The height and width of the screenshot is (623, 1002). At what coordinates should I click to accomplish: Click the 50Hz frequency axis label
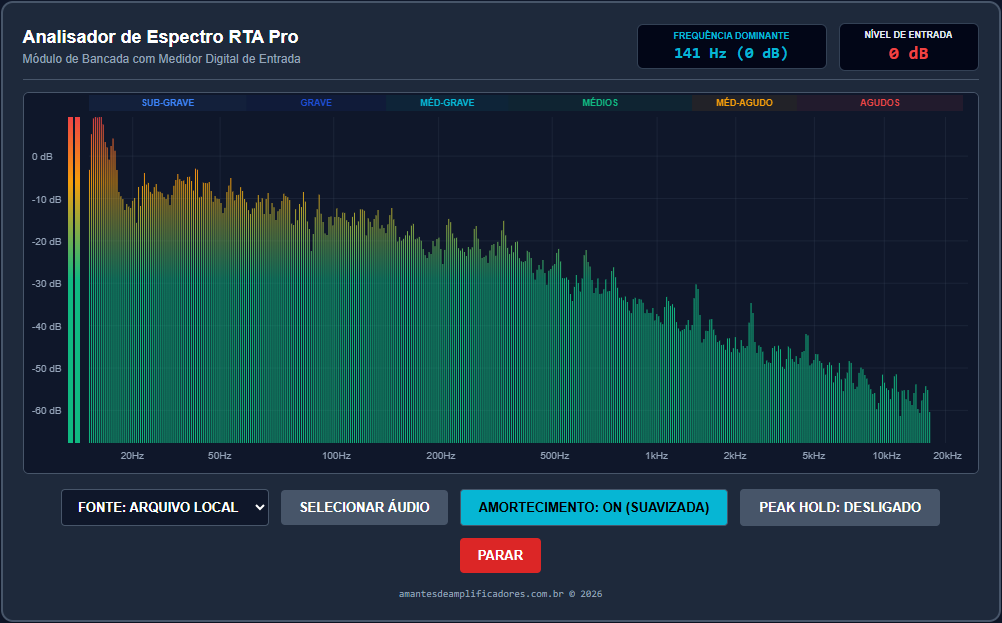pos(219,456)
